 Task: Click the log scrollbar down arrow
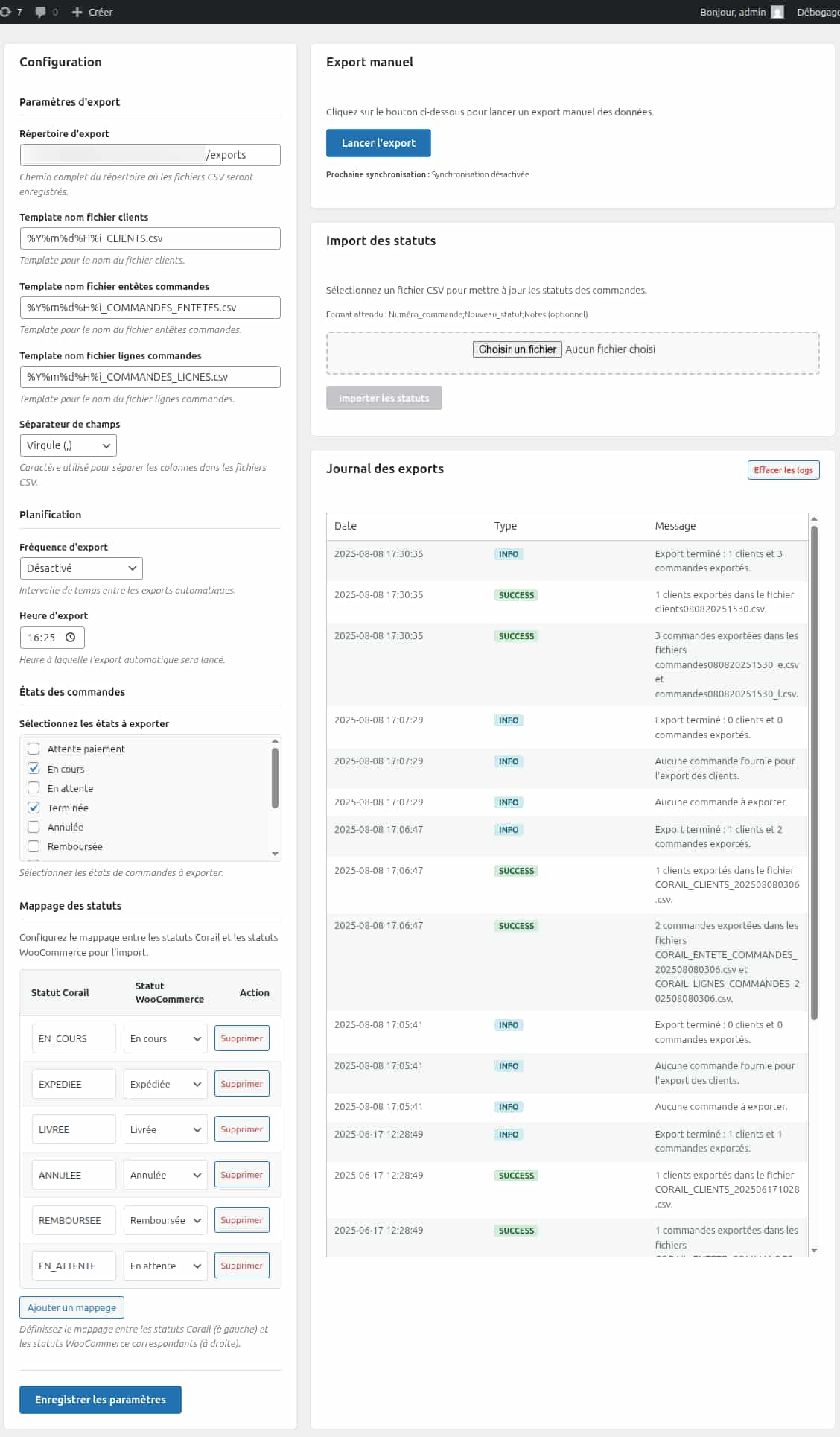click(814, 1250)
